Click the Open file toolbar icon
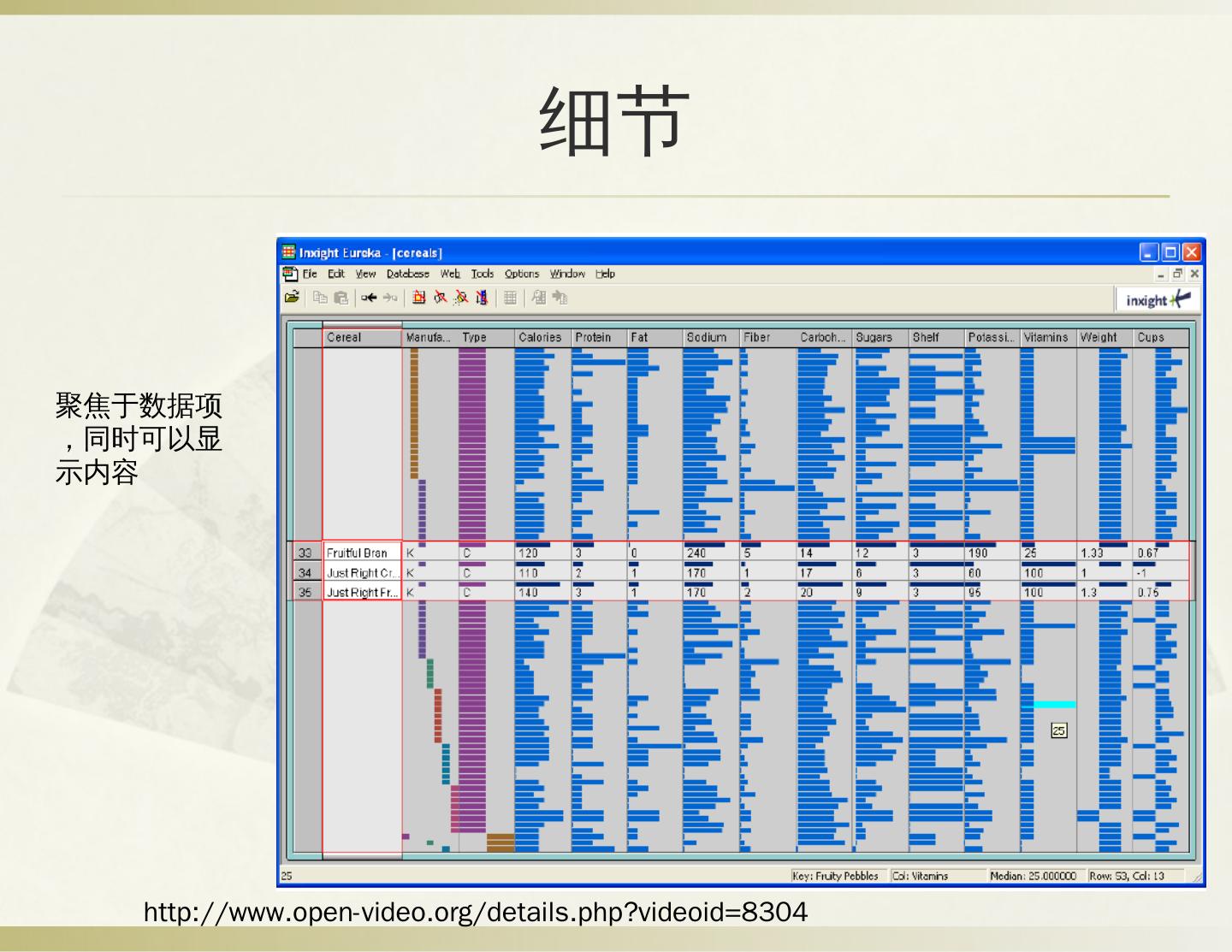 [292, 298]
